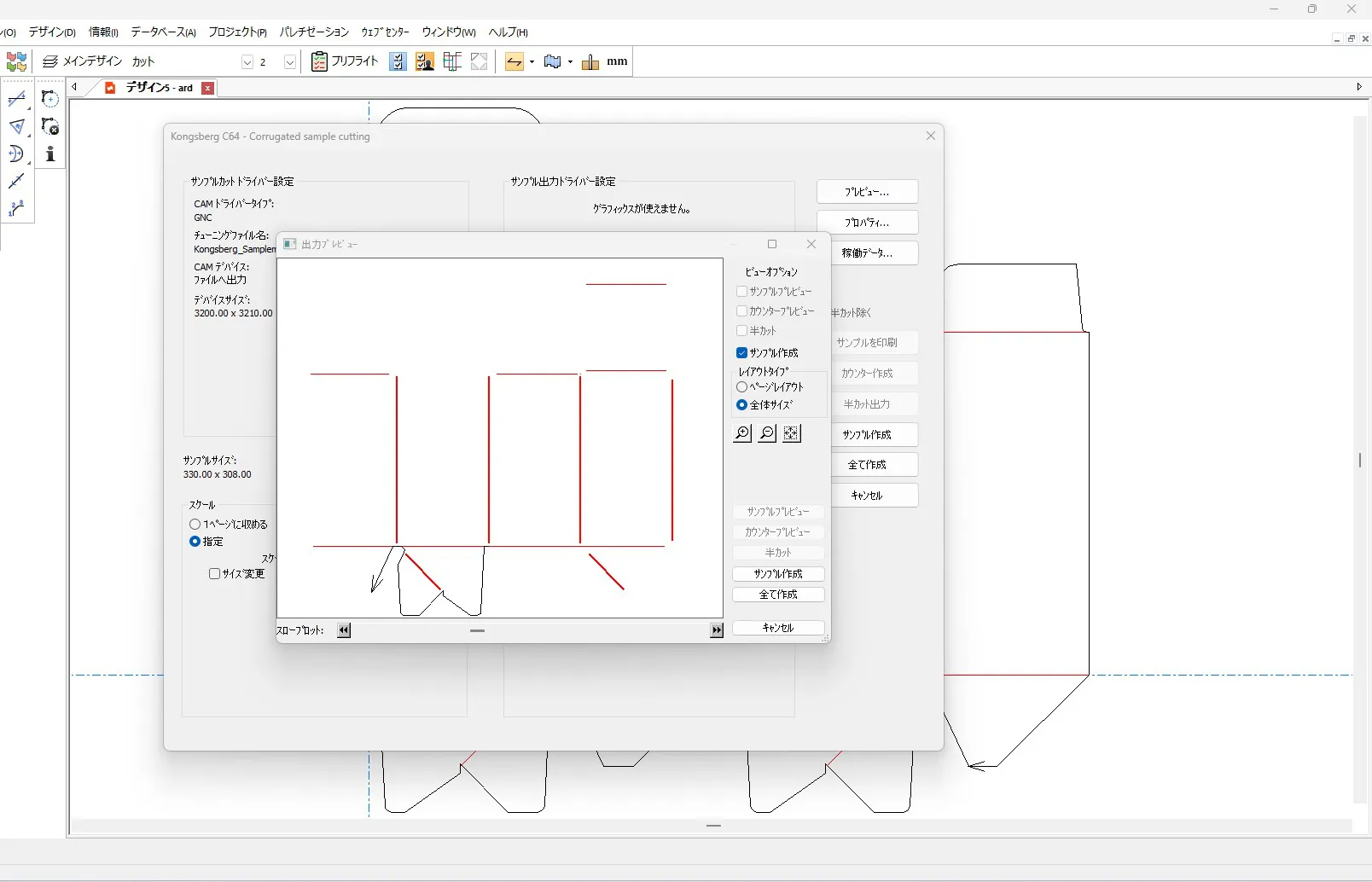Open the データベース menu
Screen dimensions: 1372x882
tap(163, 32)
